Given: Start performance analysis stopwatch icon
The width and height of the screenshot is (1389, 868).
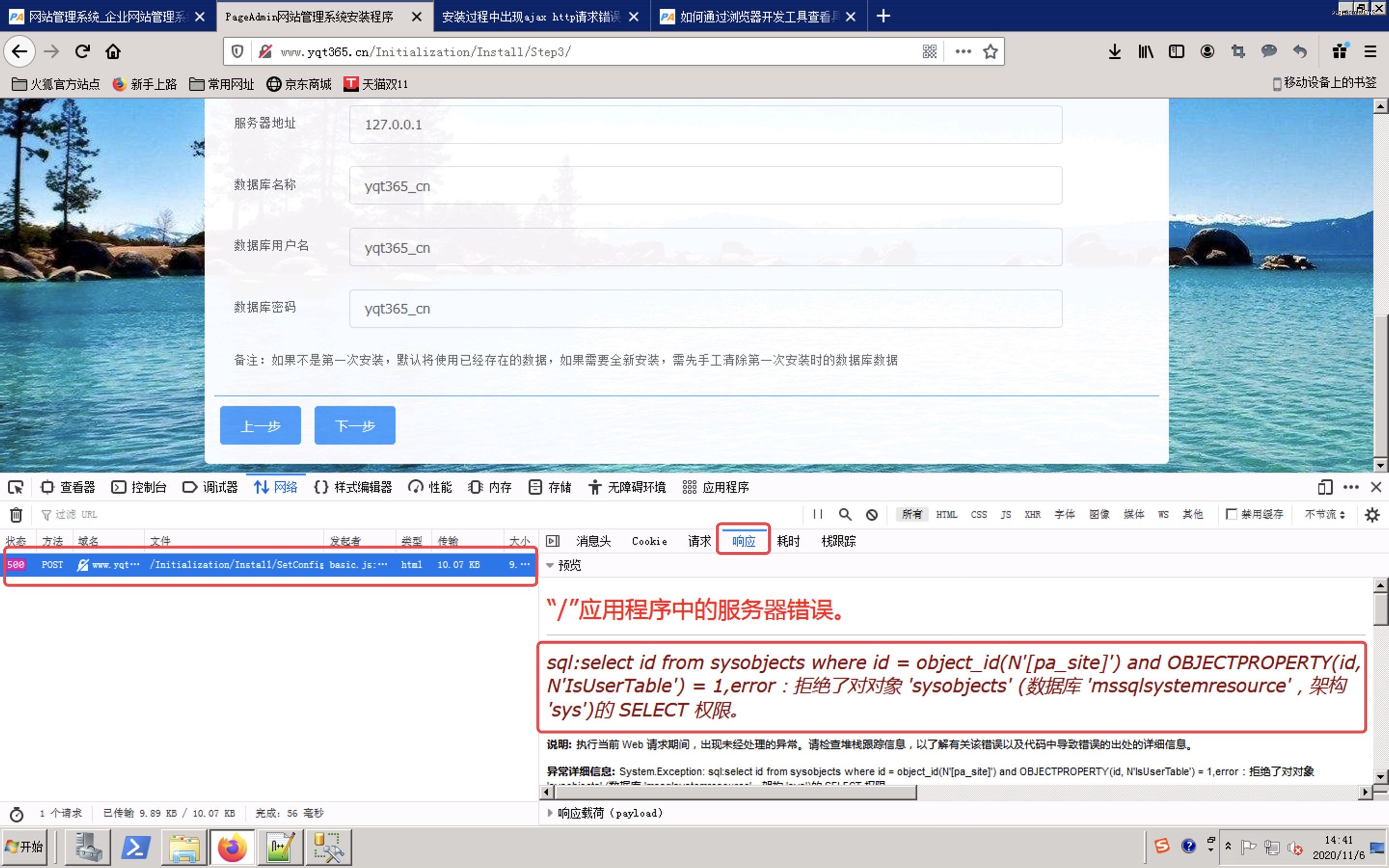Looking at the screenshot, I should pyautogui.click(x=17, y=814).
